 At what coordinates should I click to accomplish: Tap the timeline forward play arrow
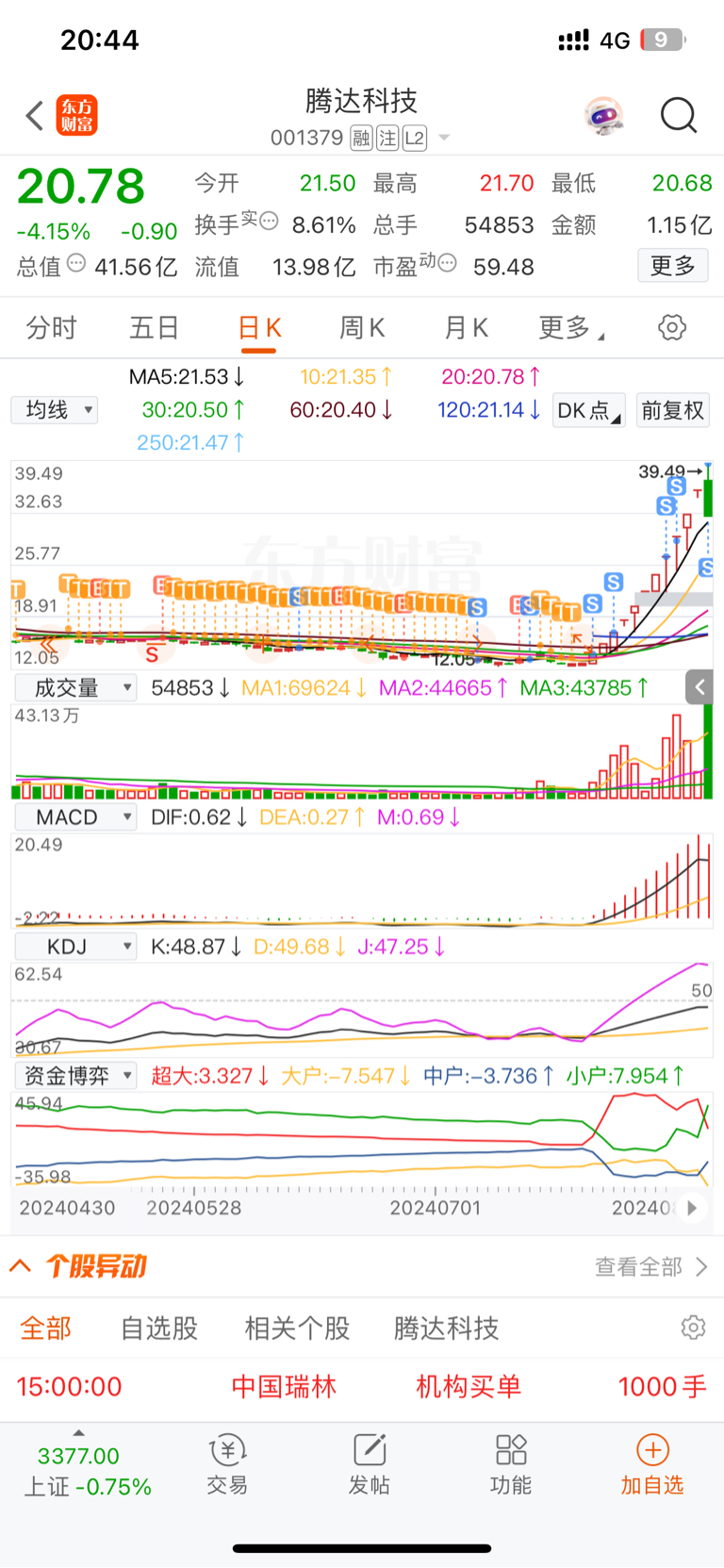(692, 1208)
